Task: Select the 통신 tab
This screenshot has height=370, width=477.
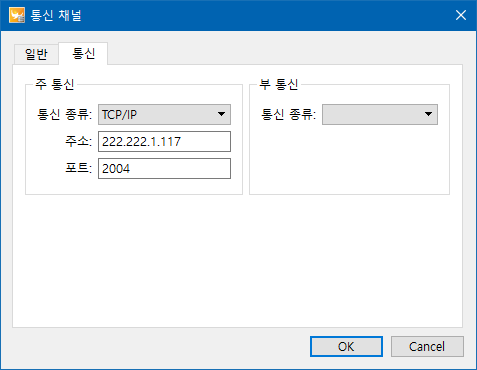Action: (x=83, y=53)
